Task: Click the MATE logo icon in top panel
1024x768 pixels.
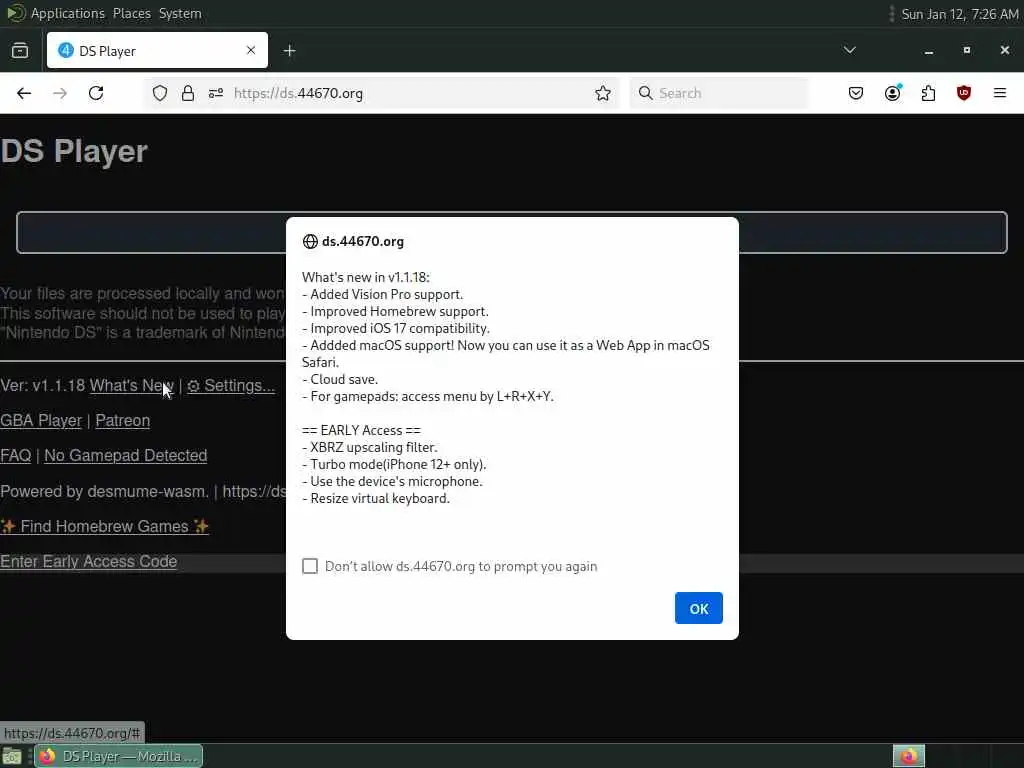Action: (16, 13)
